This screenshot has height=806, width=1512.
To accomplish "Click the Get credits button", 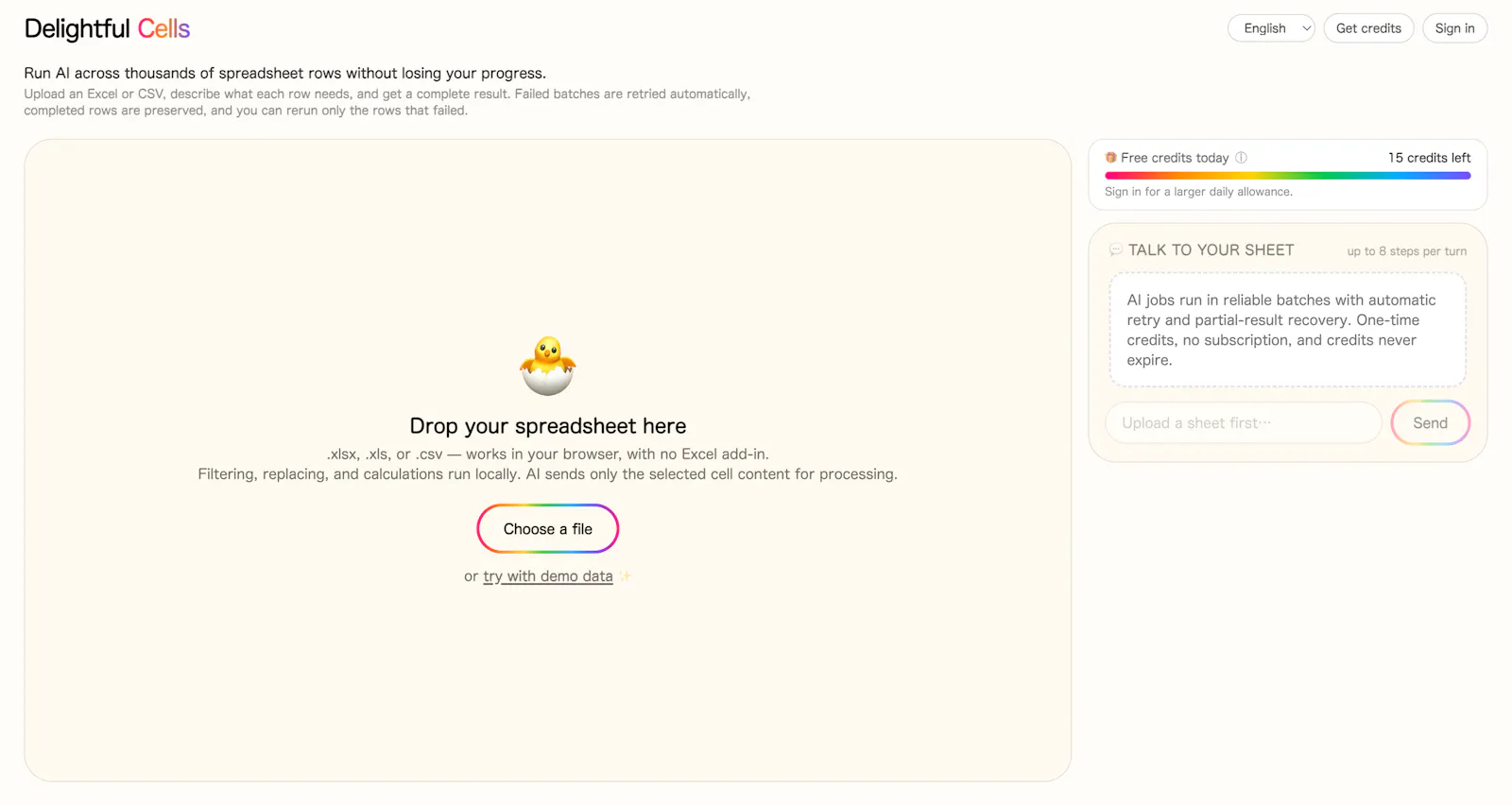I will [x=1368, y=28].
